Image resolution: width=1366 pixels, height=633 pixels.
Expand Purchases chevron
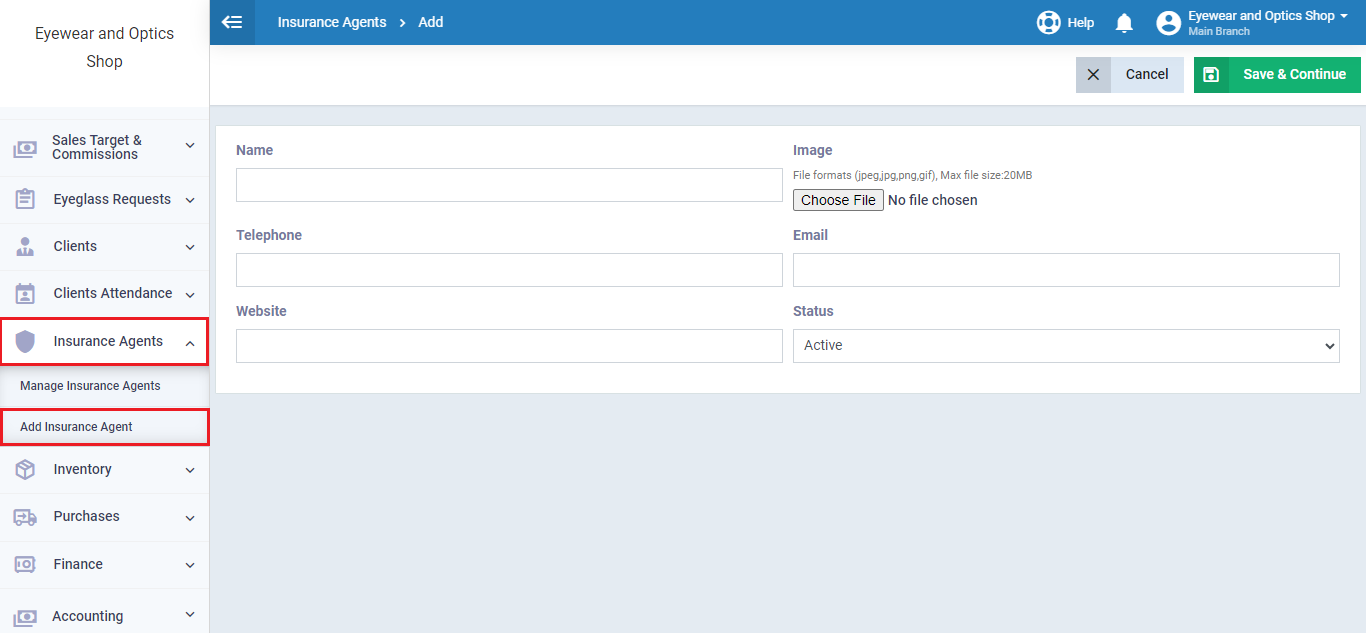[190, 518]
